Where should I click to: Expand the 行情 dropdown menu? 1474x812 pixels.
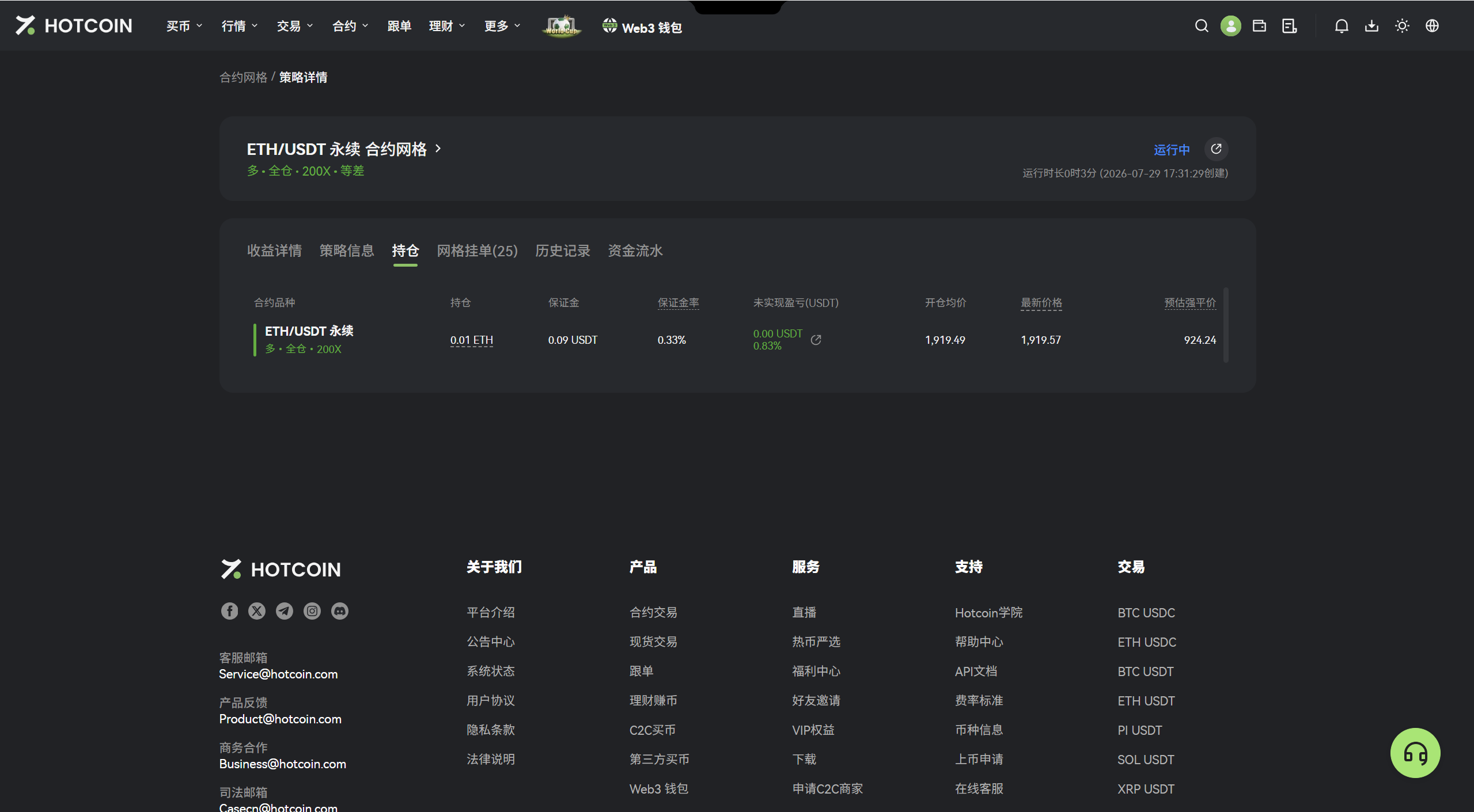tap(240, 26)
